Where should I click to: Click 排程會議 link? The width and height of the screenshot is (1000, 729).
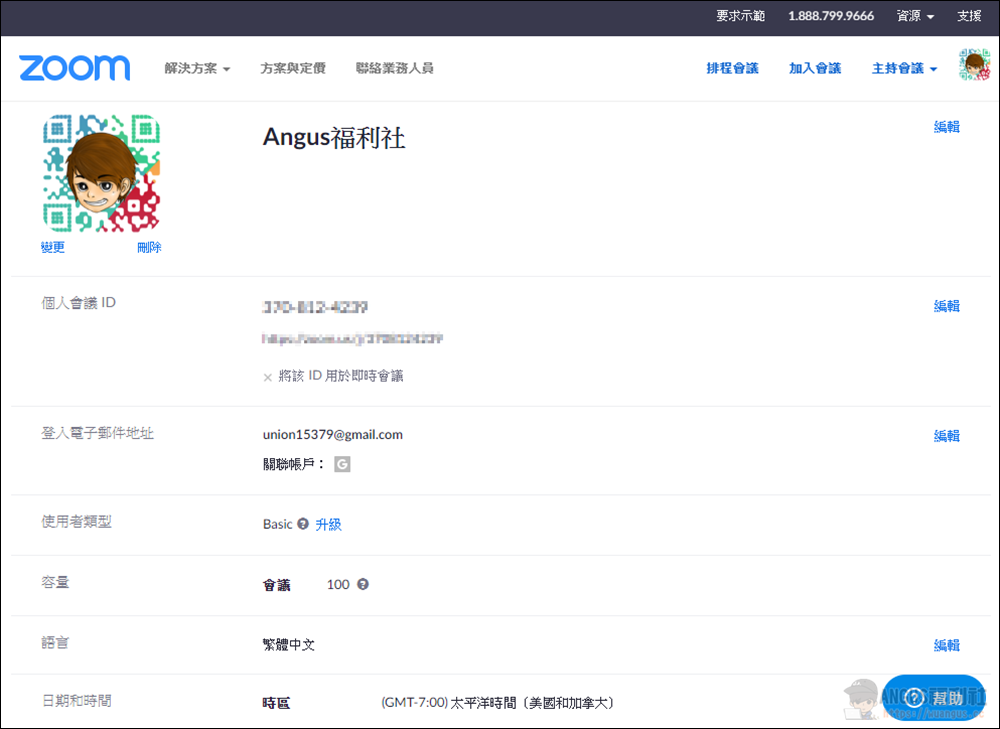pyautogui.click(x=732, y=69)
